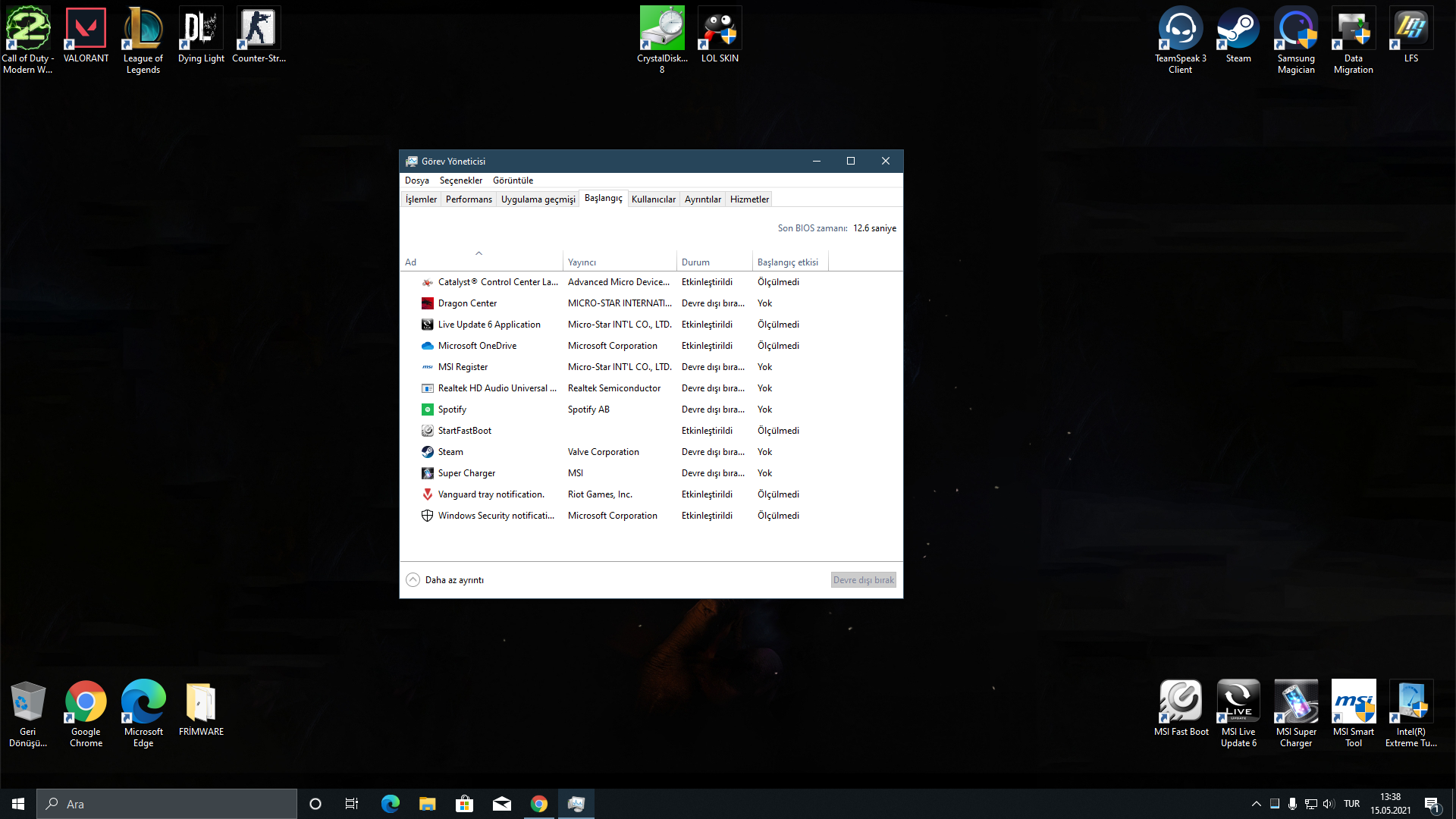Open Cortana circle on taskbar
The image size is (1456, 819).
pyautogui.click(x=315, y=804)
